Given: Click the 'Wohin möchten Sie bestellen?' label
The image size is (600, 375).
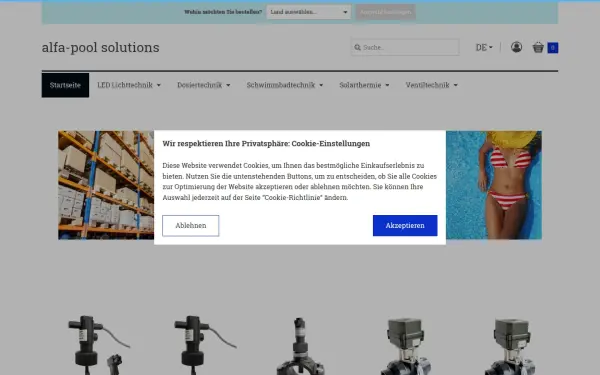Looking at the screenshot, I should 223,12.
